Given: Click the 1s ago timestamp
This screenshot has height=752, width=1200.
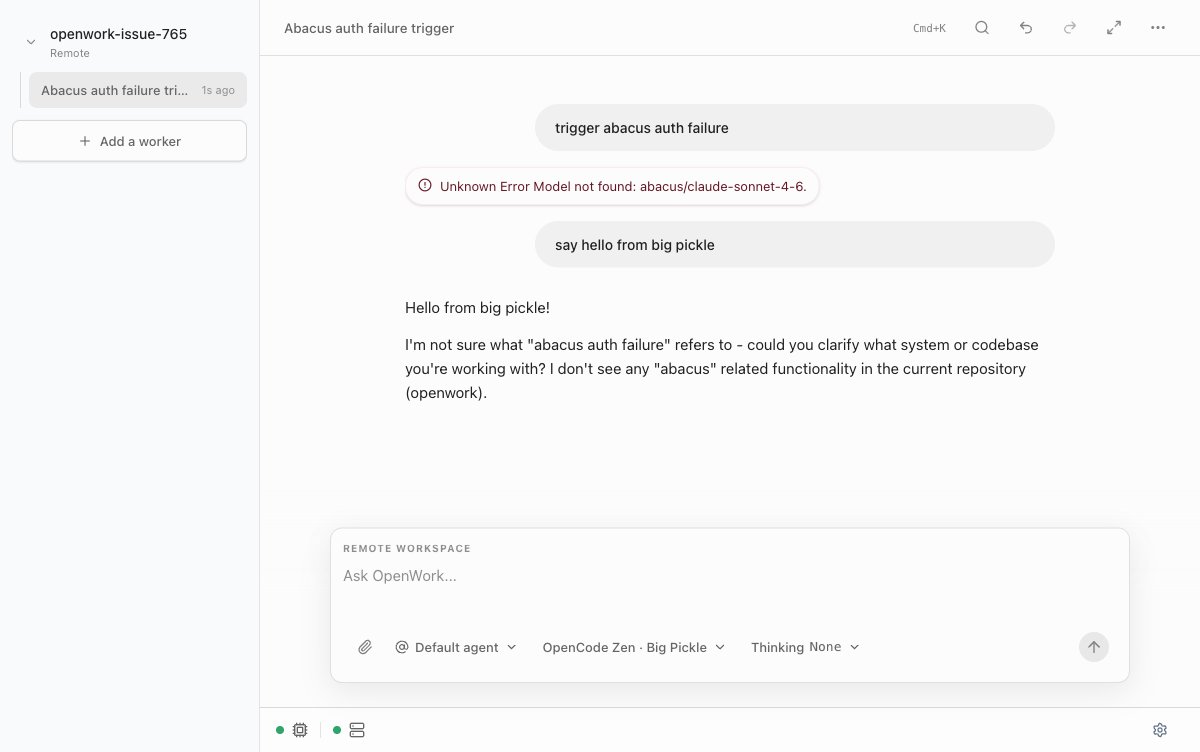Looking at the screenshot, I should tap(218, 90).
